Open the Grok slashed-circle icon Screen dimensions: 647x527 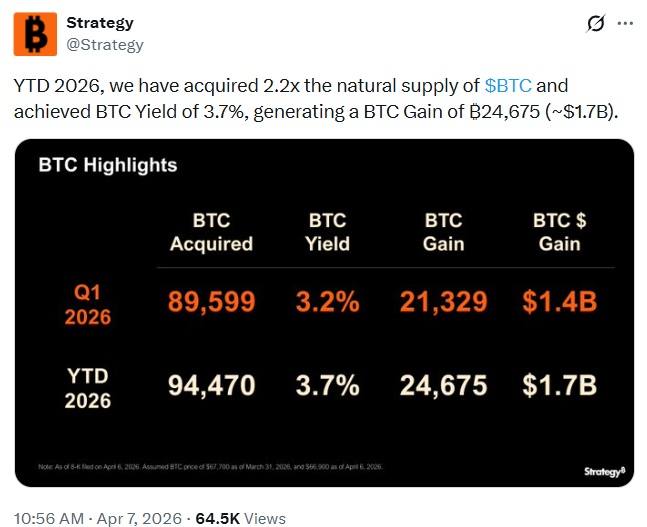tap(596, 23)
